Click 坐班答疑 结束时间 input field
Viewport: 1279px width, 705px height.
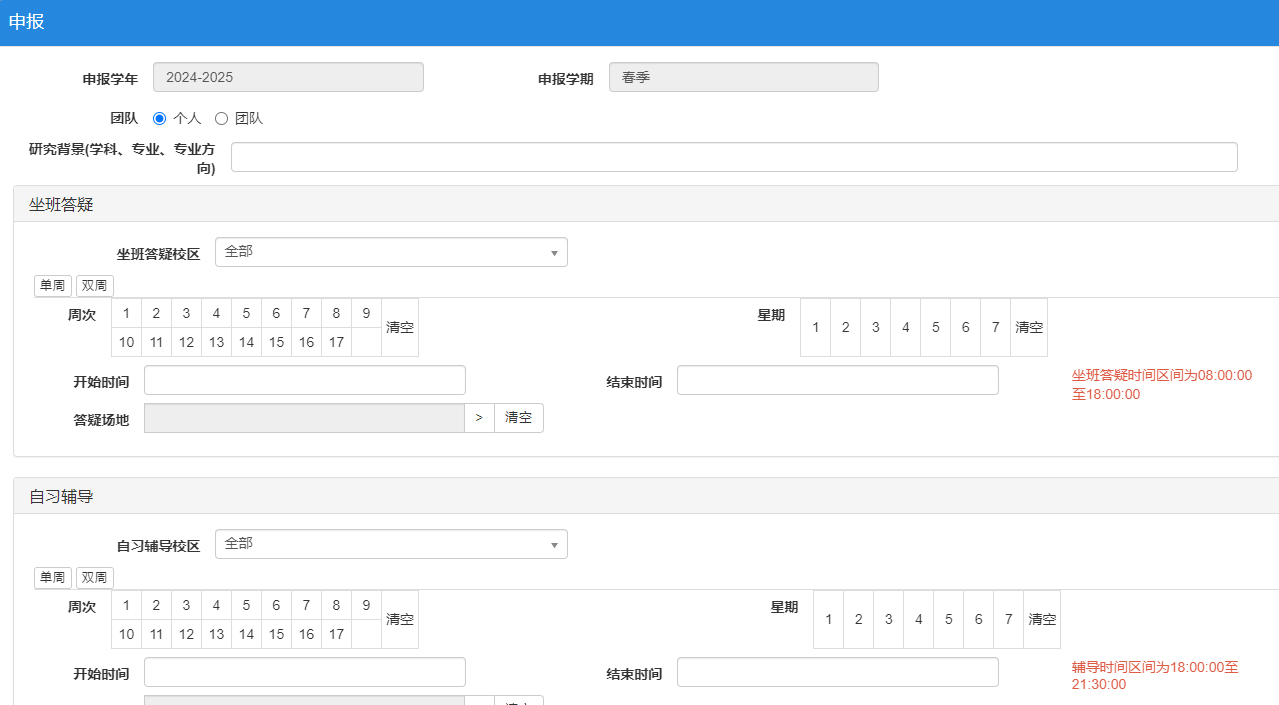pyautogui.click(x=837, y=380)
